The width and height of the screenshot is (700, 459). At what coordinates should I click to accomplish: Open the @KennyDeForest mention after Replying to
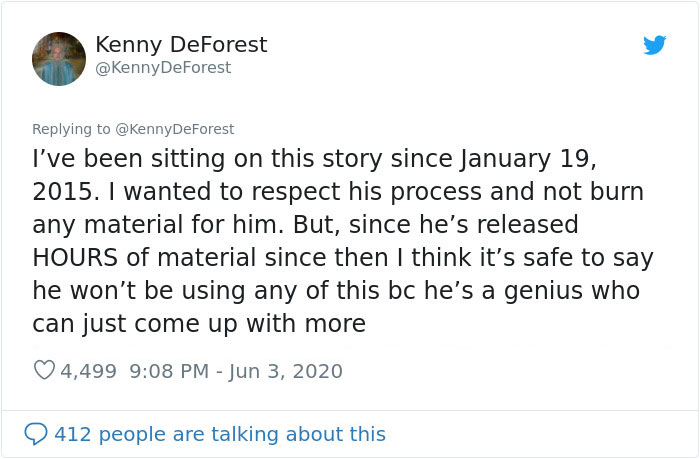[175, 129]
